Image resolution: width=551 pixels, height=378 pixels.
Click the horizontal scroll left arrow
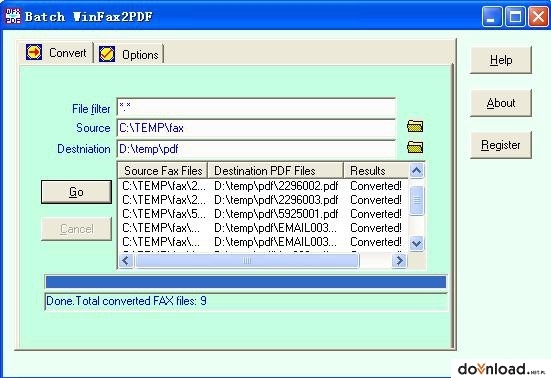coord(126,261)
